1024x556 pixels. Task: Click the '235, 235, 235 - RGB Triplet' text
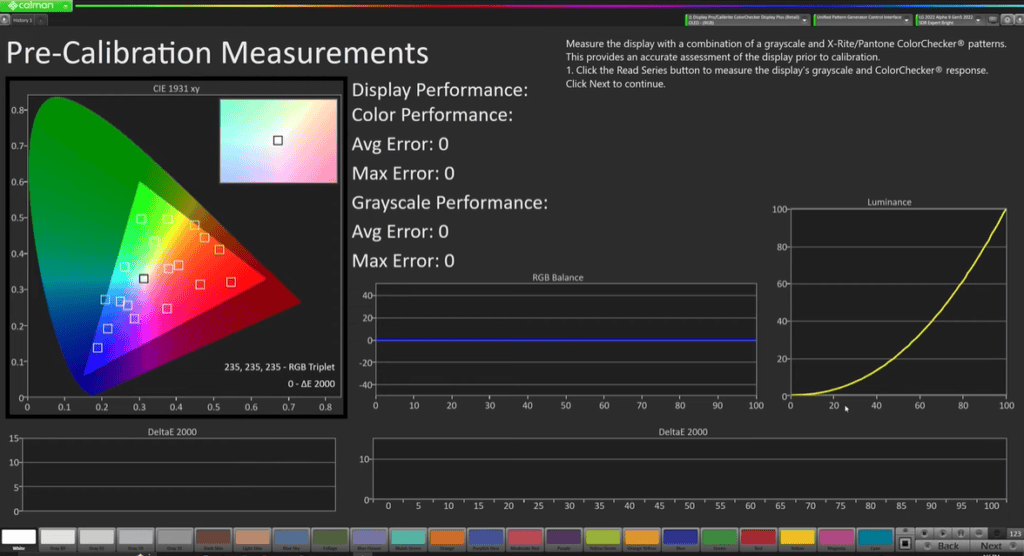279,367
